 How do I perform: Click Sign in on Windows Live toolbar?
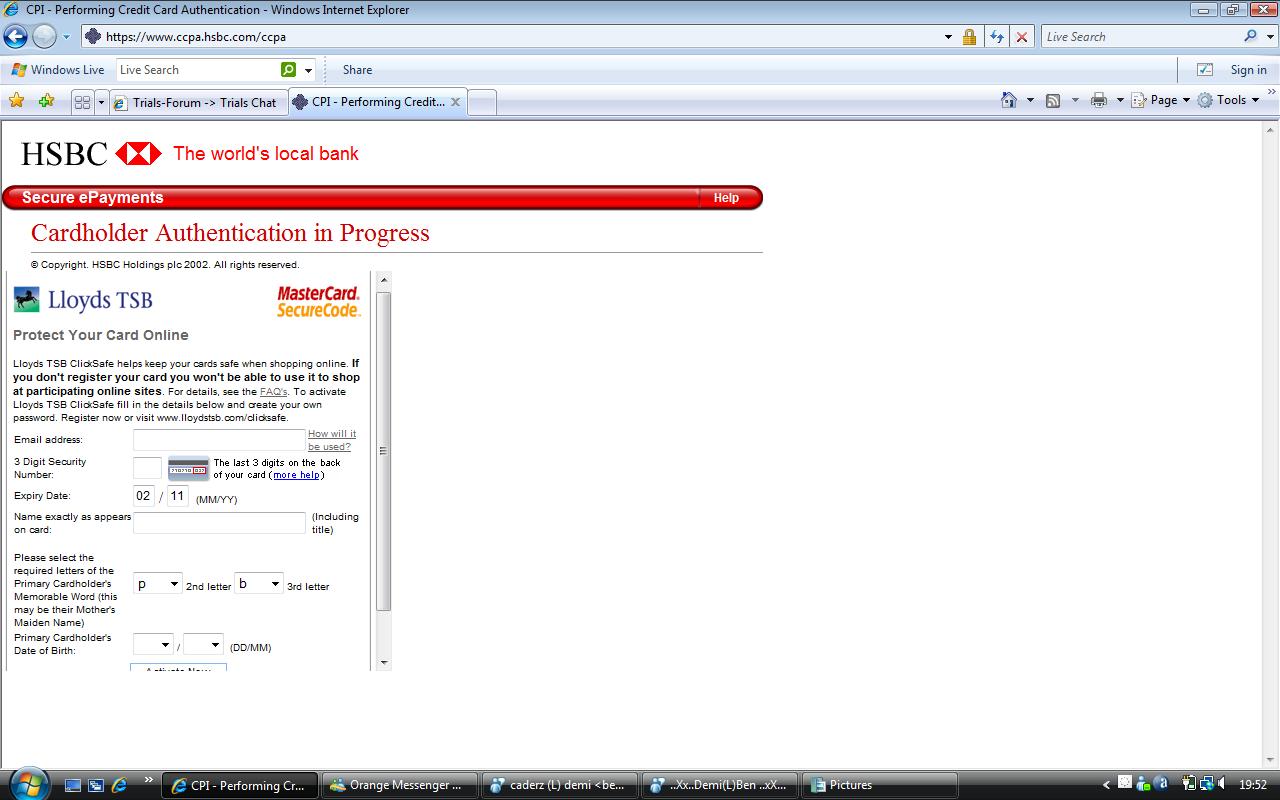[1248, 70]
